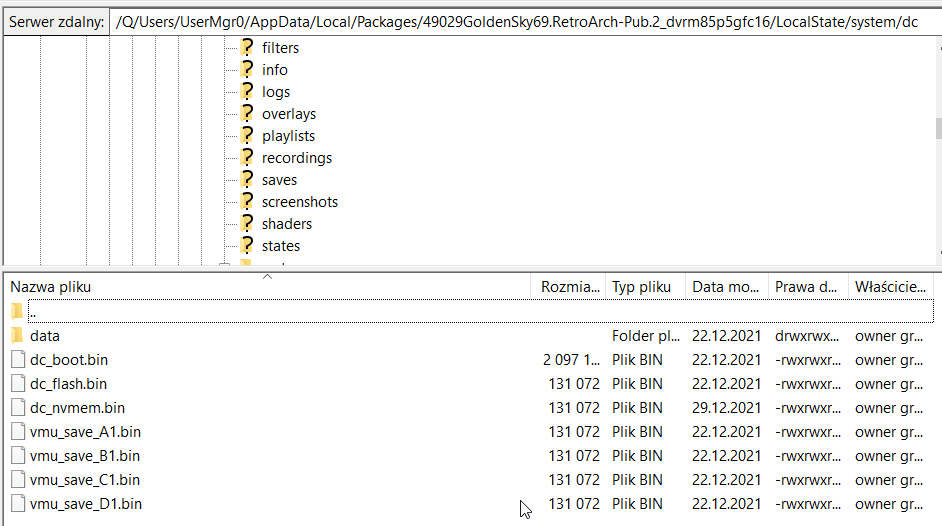Sort by the Typ pliku column header

641,287
